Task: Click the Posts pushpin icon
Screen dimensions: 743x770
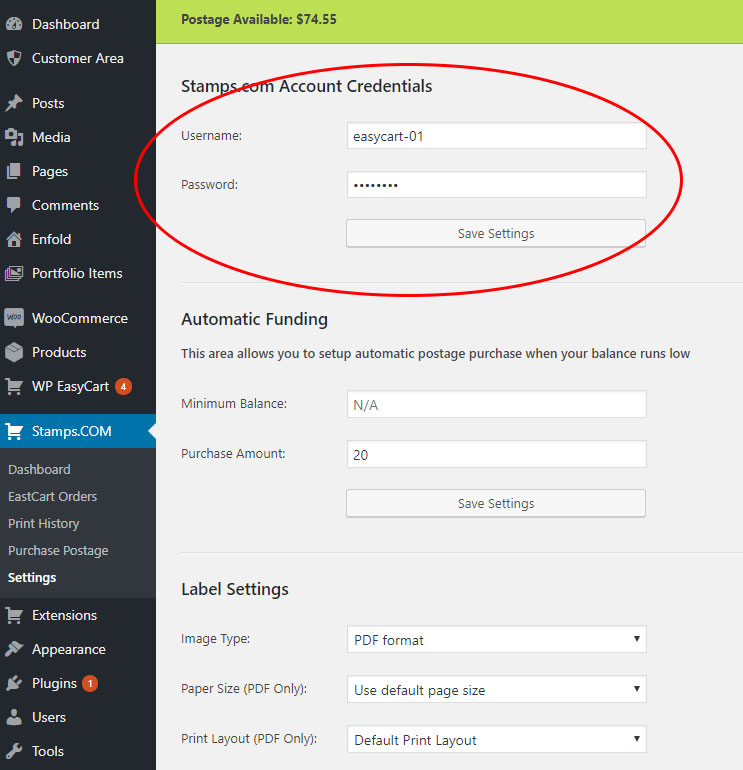Action: coord(14,103)
